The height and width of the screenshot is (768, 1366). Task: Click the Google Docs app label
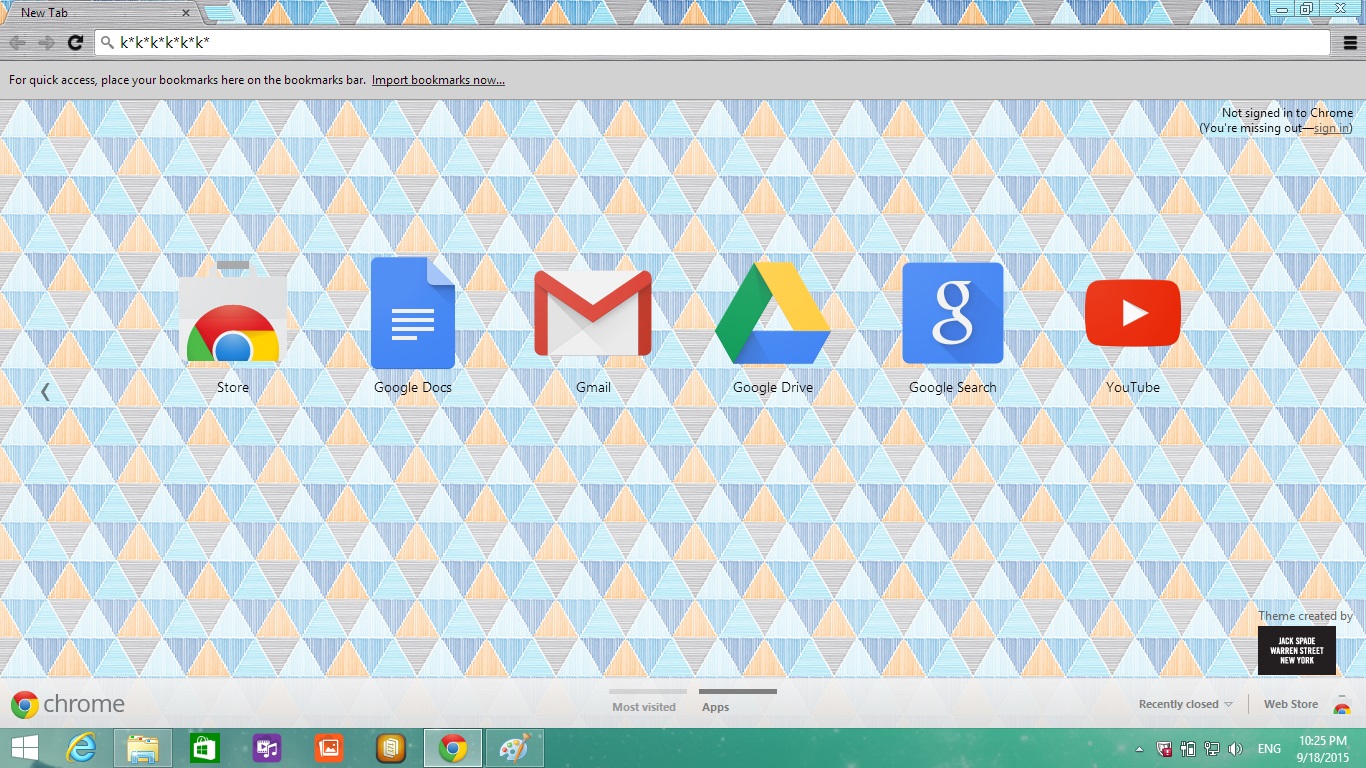413,387
